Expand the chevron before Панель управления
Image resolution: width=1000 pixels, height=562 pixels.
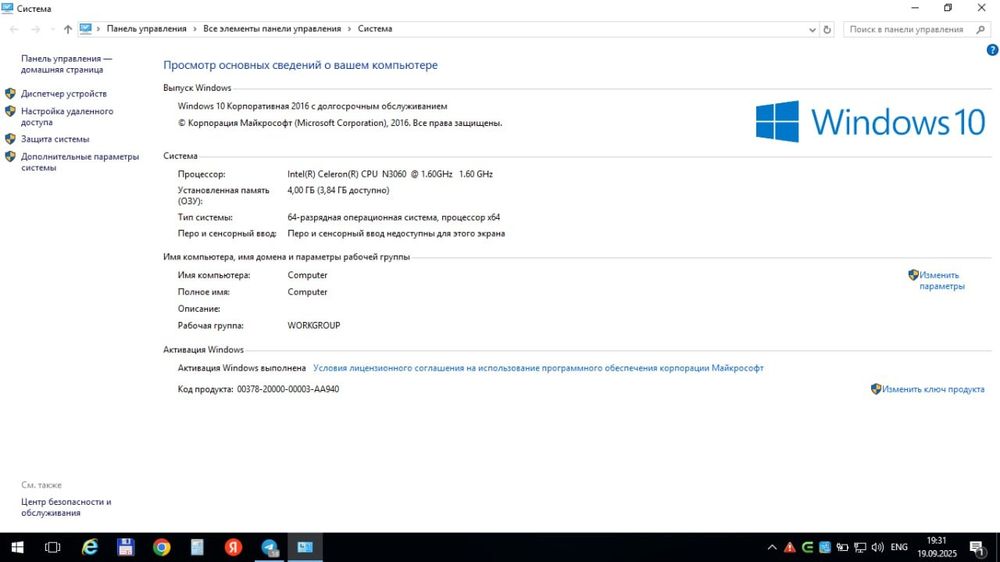pyautogui.click(x=98, y=29)
